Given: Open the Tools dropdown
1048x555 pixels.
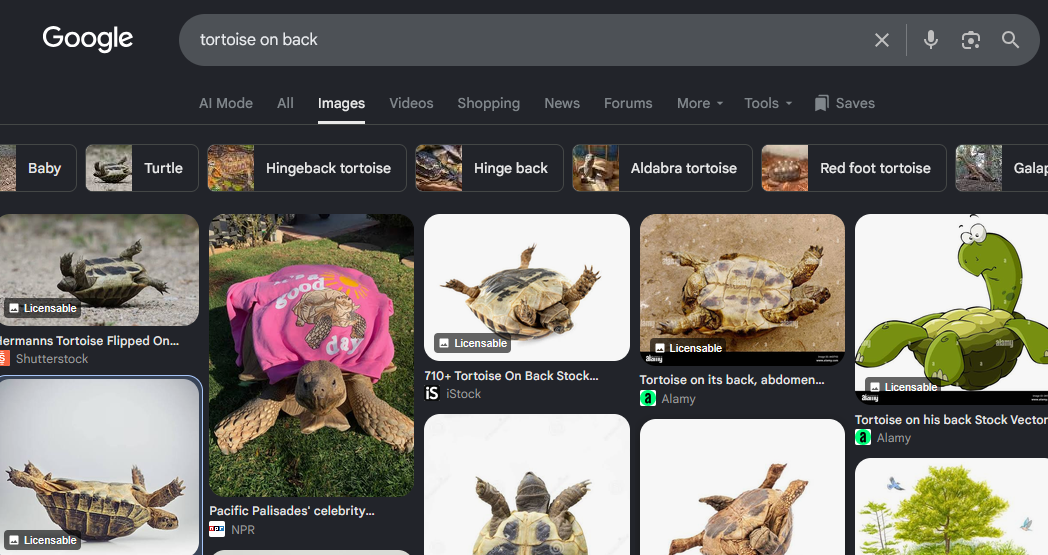Looking at the screenshot, I should tap(768, 103).
